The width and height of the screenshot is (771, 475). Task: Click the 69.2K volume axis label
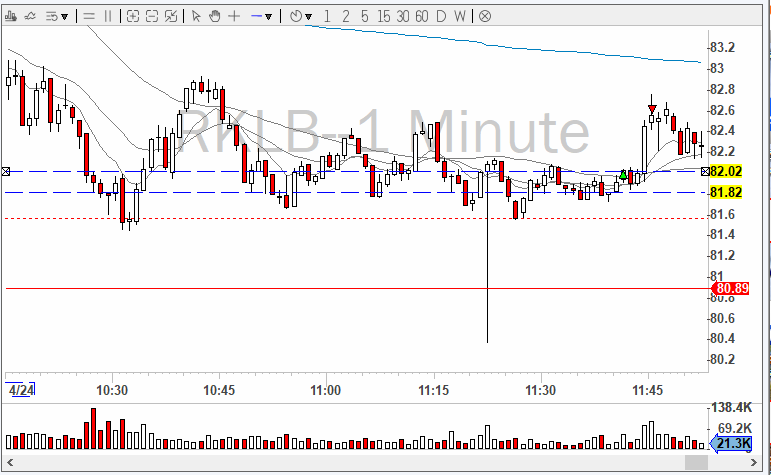[735, 428]
